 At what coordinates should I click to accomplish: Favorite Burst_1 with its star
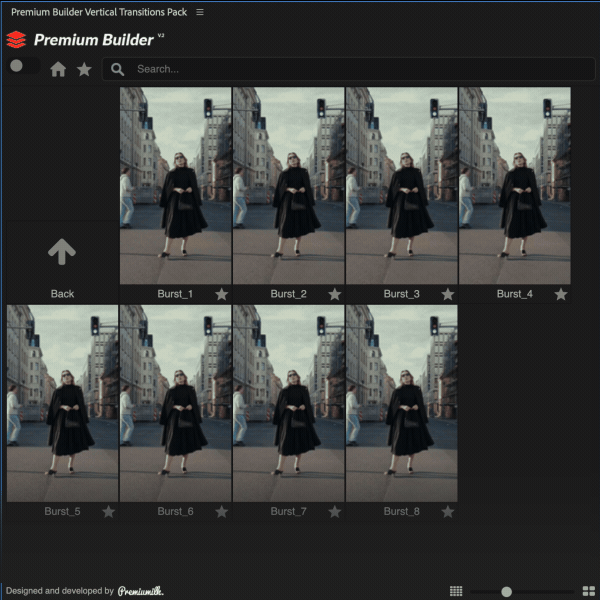222,294
